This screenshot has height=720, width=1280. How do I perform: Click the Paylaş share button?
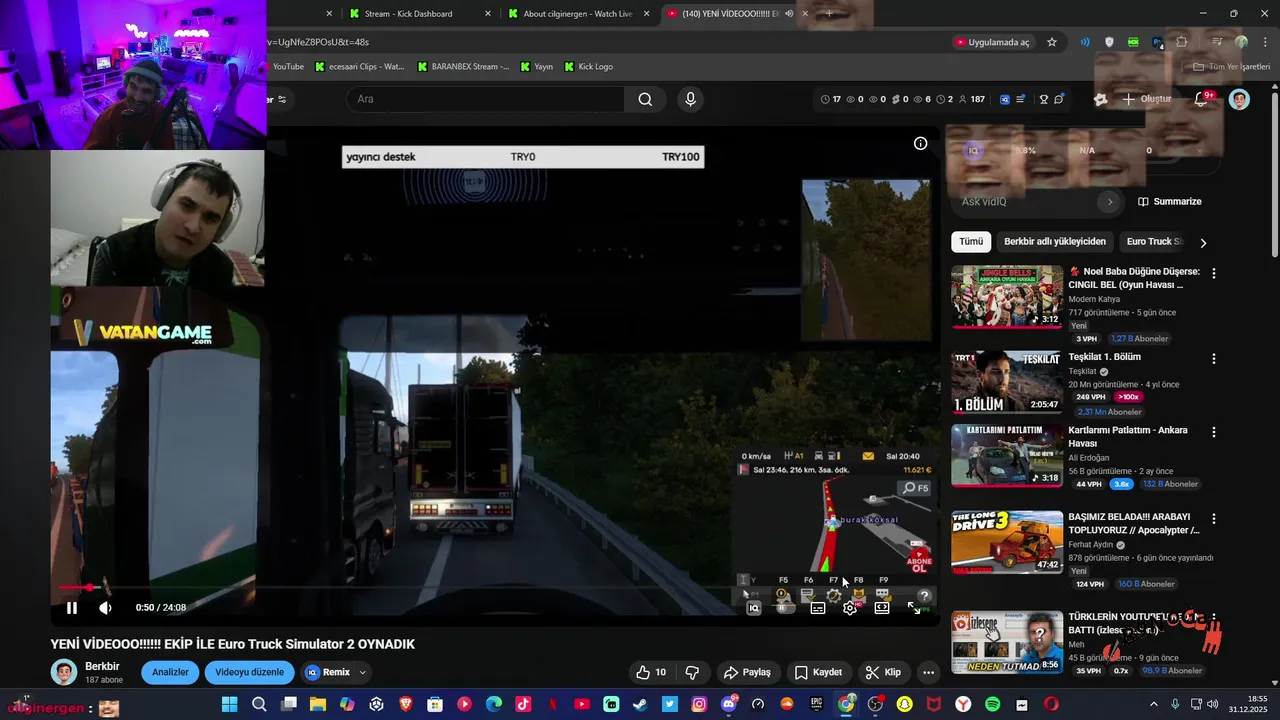[748, 672]
